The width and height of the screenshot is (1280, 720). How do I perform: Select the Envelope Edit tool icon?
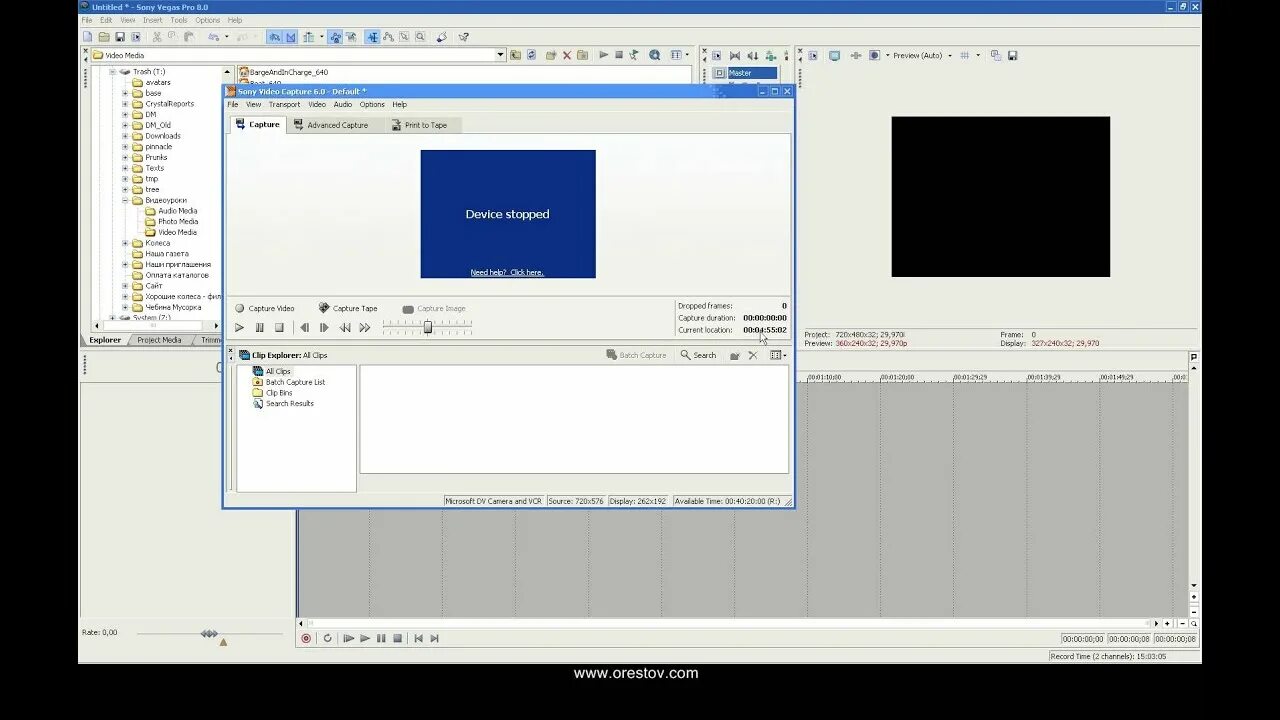(x=388, y=37)
